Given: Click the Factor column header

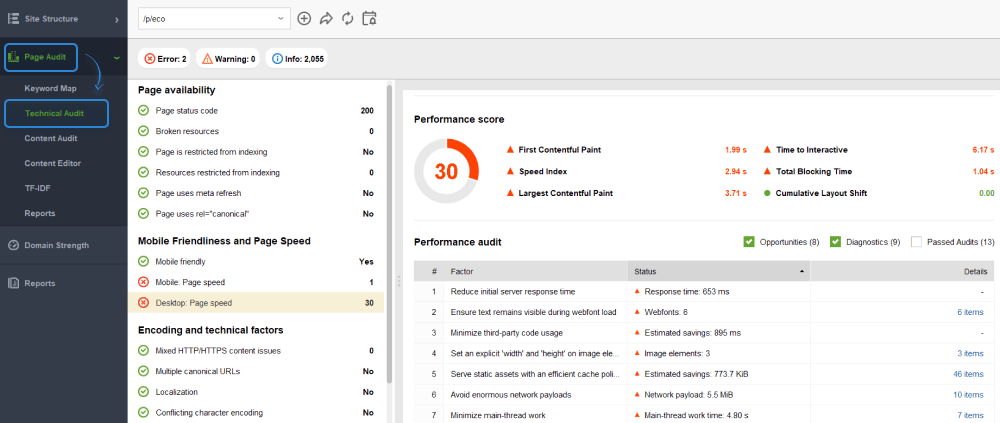Looking at the screenshot, I should pos(536,271).
